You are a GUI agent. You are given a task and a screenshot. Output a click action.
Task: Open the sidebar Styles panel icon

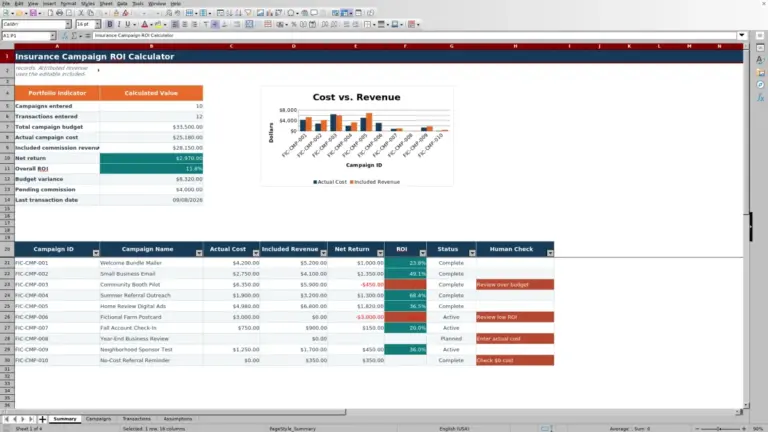[760, 60]
